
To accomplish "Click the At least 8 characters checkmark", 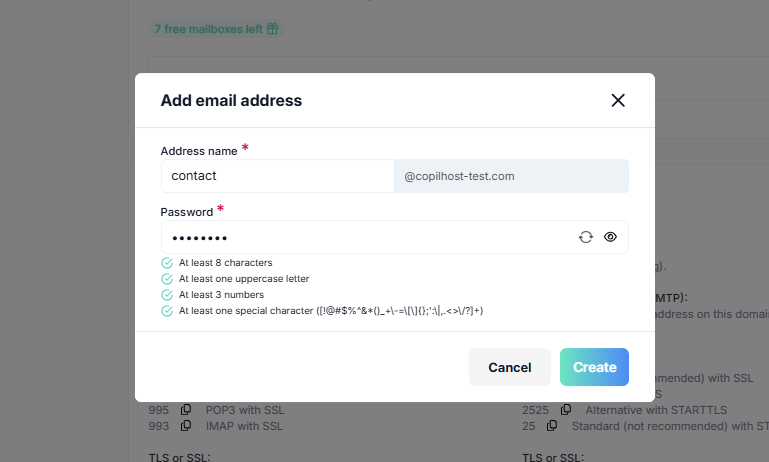I will (x=167, y=263).
